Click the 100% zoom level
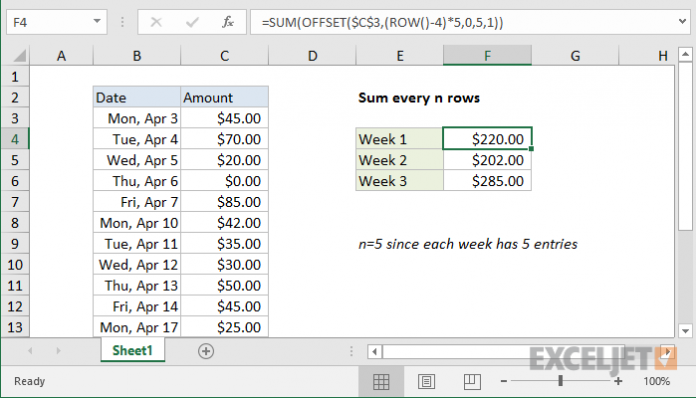 tap(656, 381)
